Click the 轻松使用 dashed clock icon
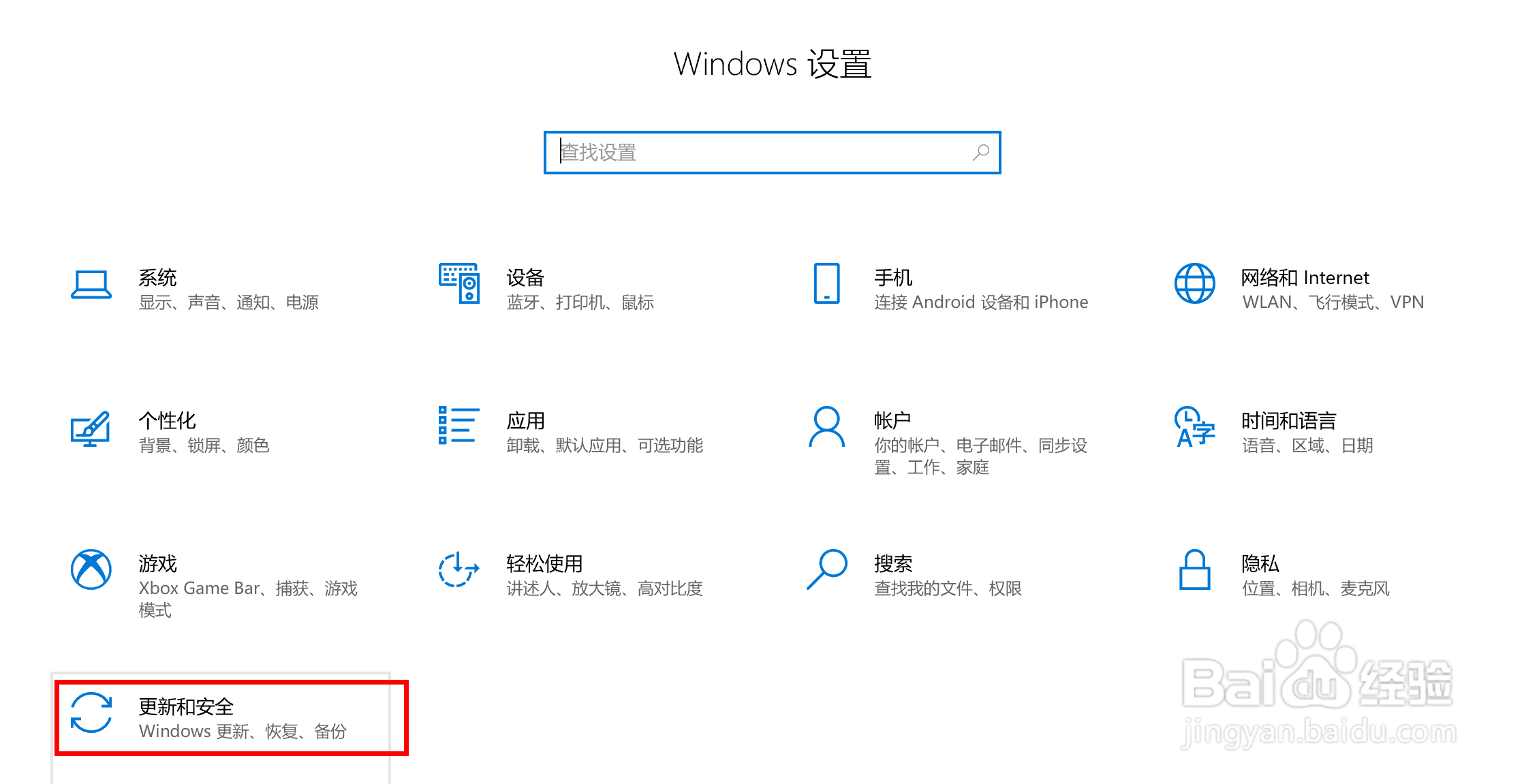This screenshot has width=1539, height=784. coord(458,569)
